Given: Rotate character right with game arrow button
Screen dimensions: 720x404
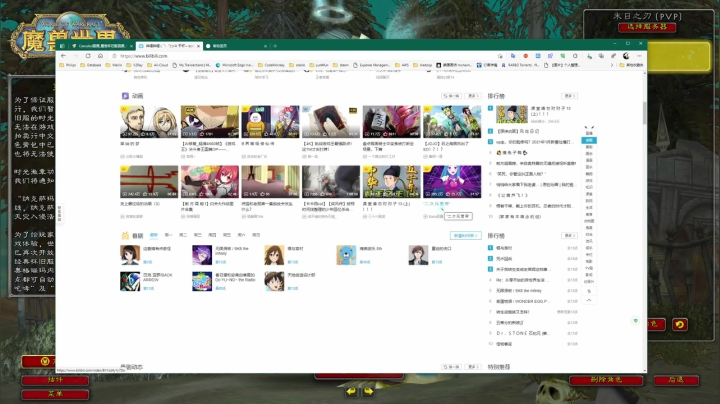Looking at the screenshot, I should [x=368, y=391].
